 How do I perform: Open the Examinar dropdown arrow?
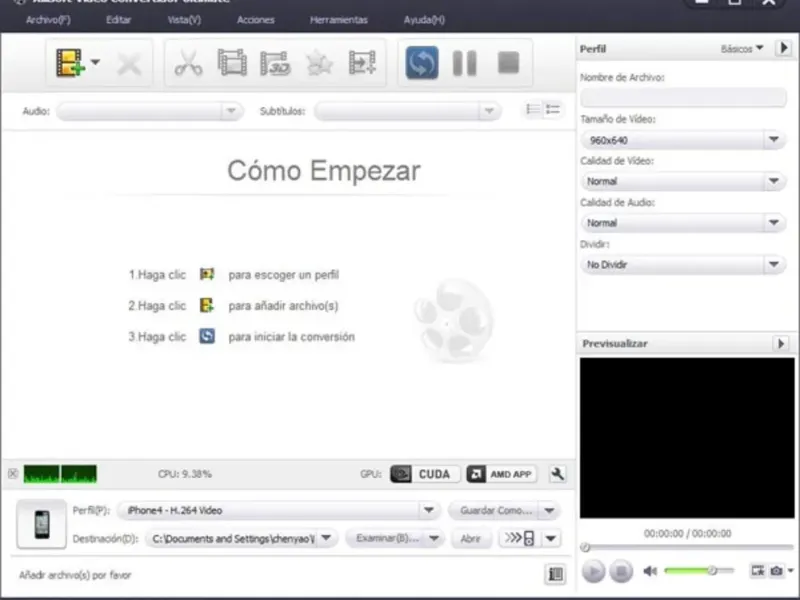point(434,538)
